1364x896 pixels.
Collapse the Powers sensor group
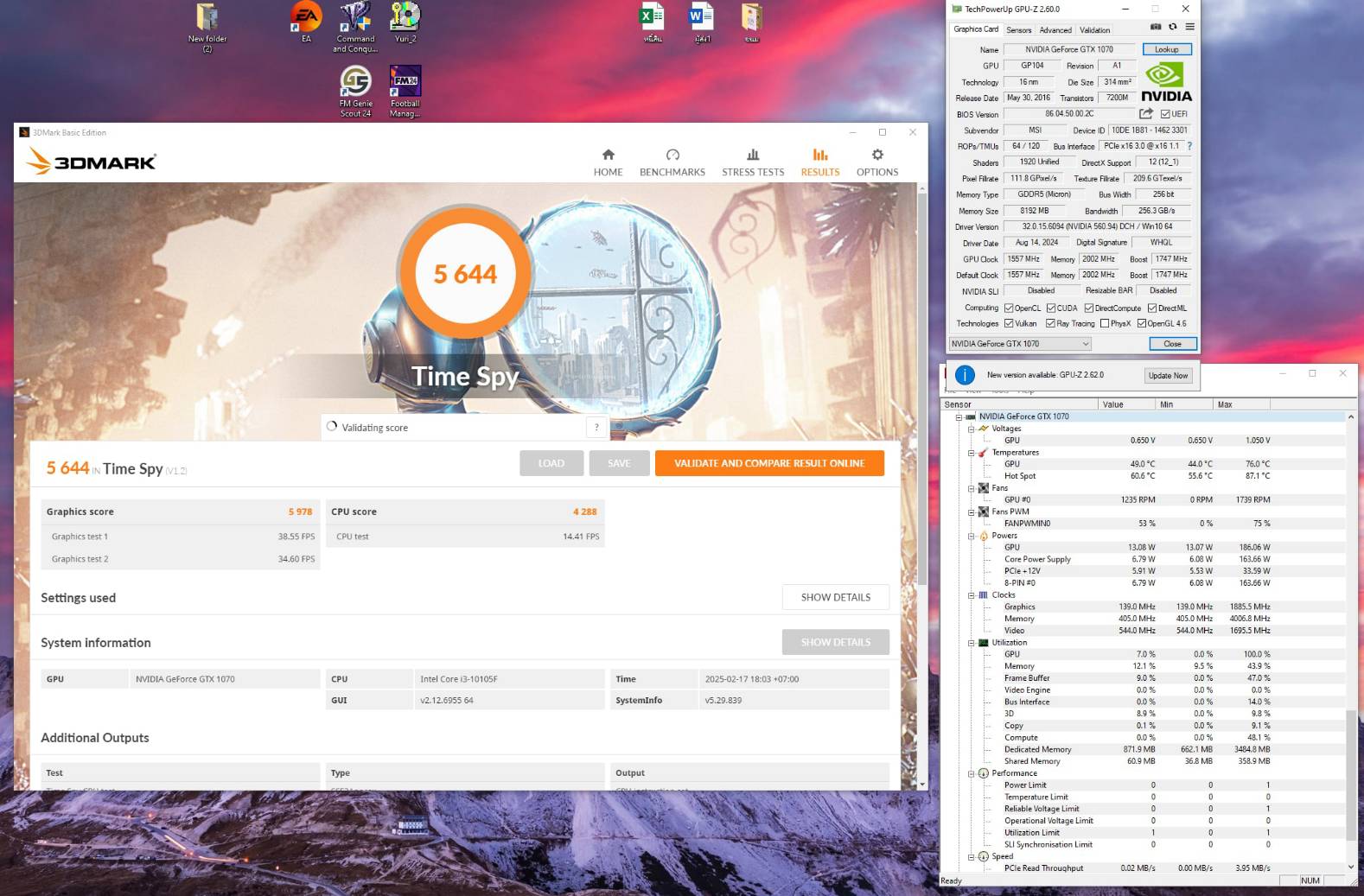point(971,536)
